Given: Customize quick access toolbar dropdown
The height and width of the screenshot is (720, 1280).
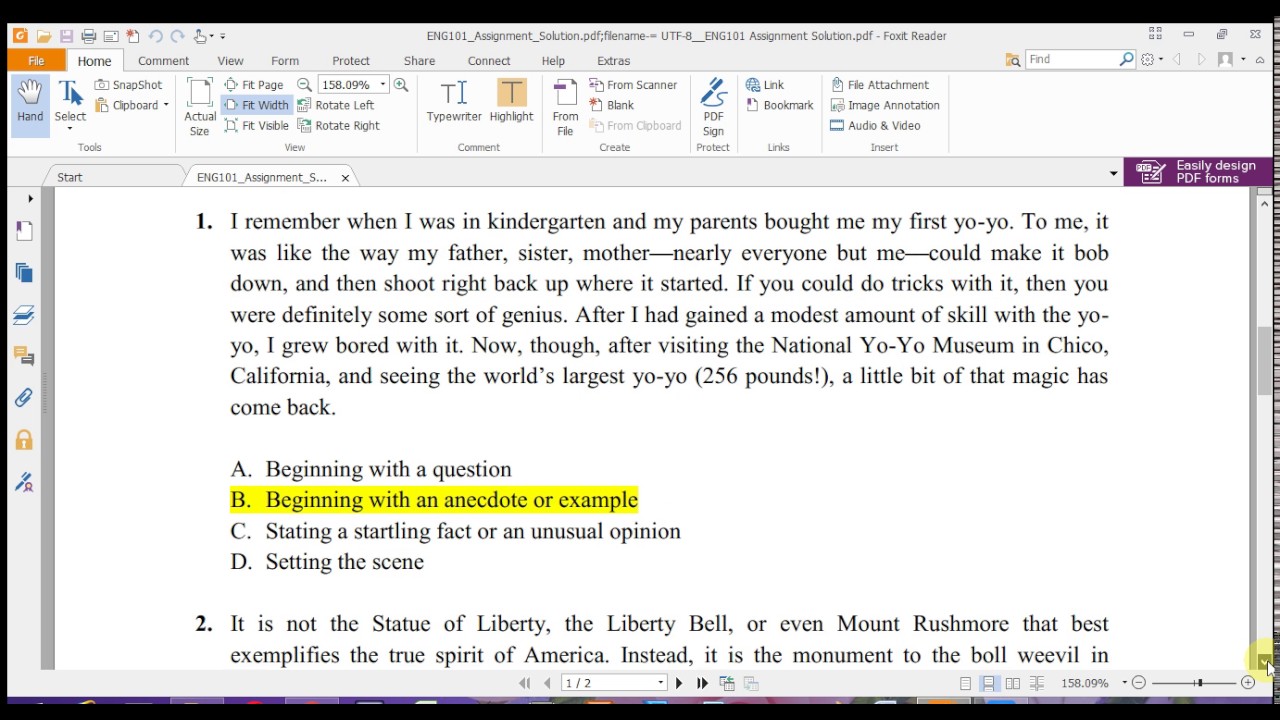Looking at the screenshot, I should (222, 37).
